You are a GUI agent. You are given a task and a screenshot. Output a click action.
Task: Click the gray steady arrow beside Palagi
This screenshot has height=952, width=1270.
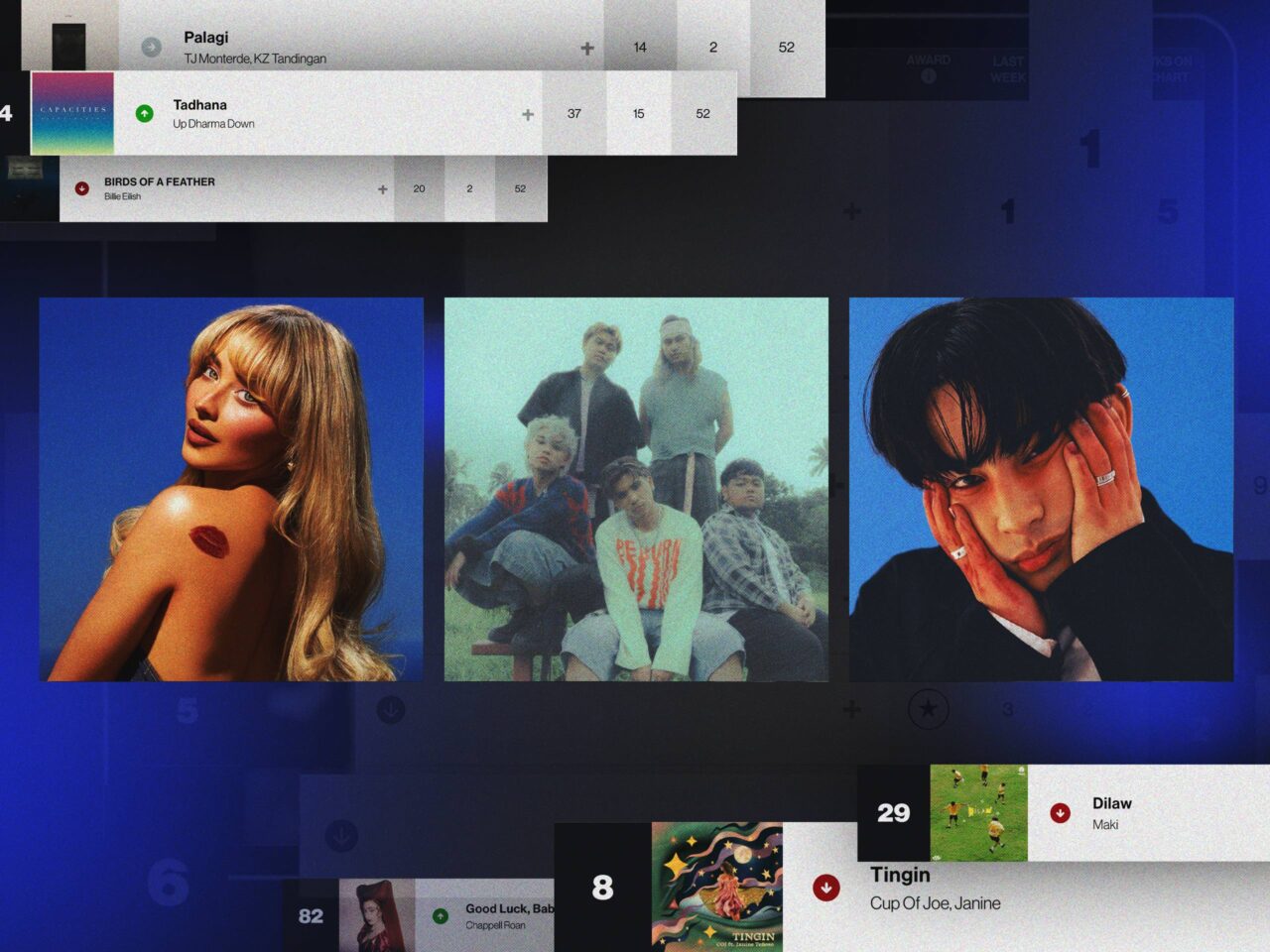click(x=151, y=47)
